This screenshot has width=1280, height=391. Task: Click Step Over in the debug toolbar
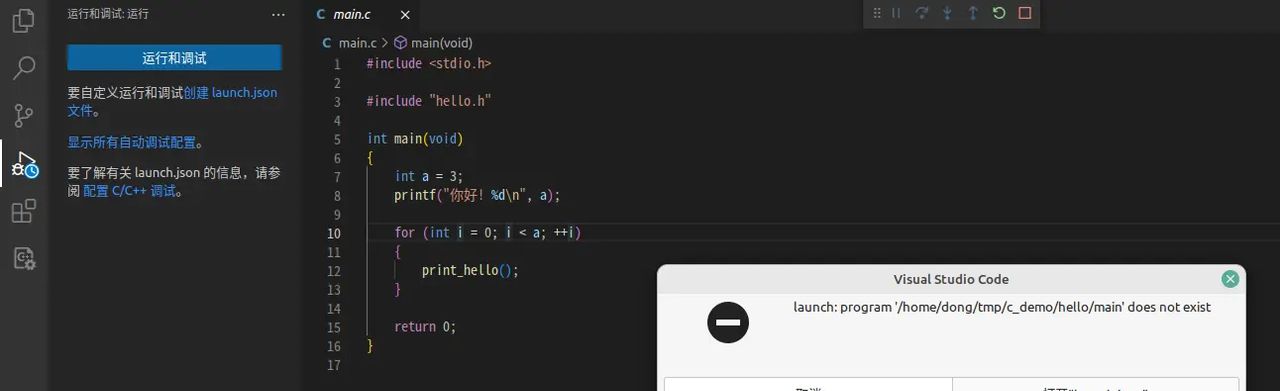pos(922,13)
